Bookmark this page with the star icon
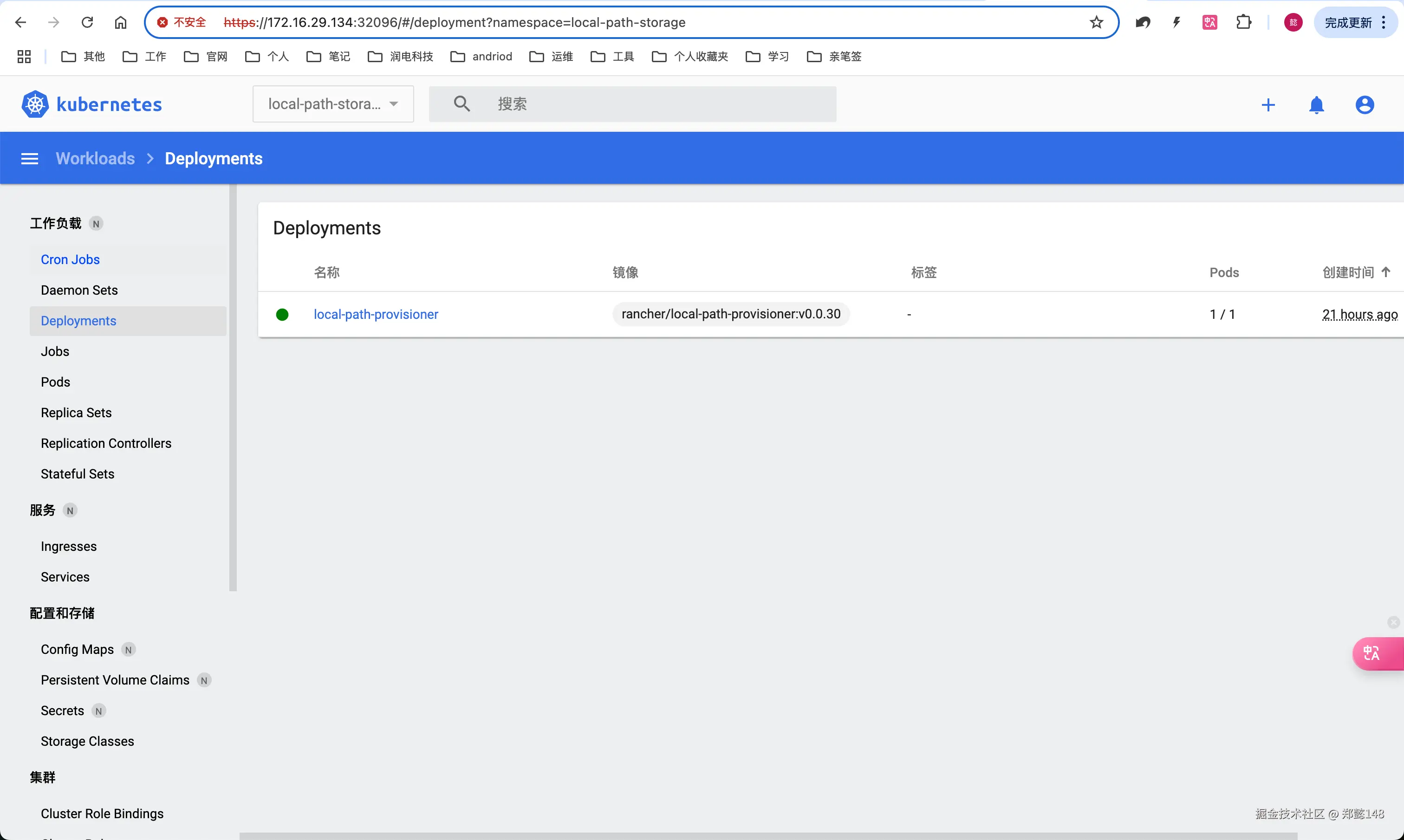 (1097, 23)
